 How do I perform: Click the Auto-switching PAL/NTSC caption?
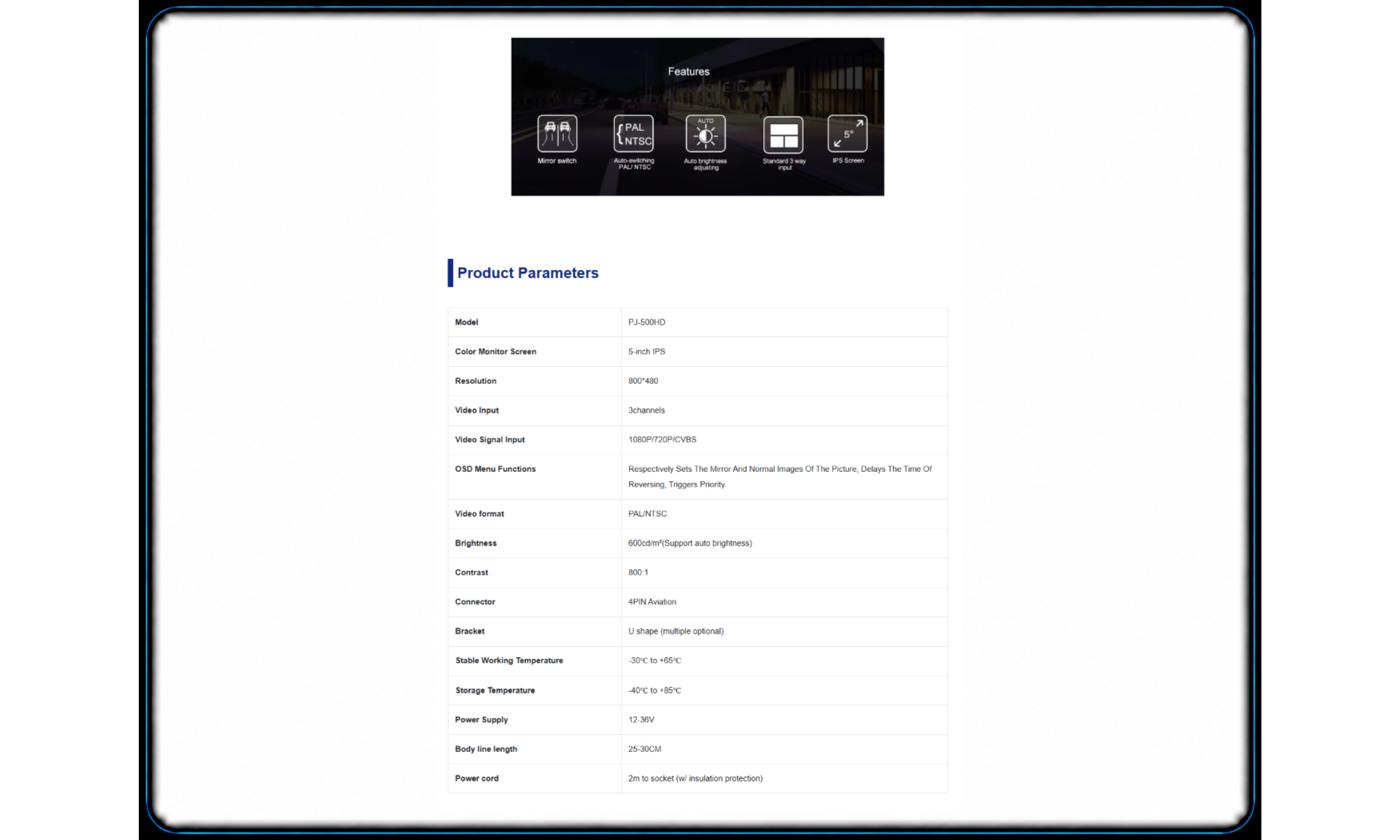(634, 164)
